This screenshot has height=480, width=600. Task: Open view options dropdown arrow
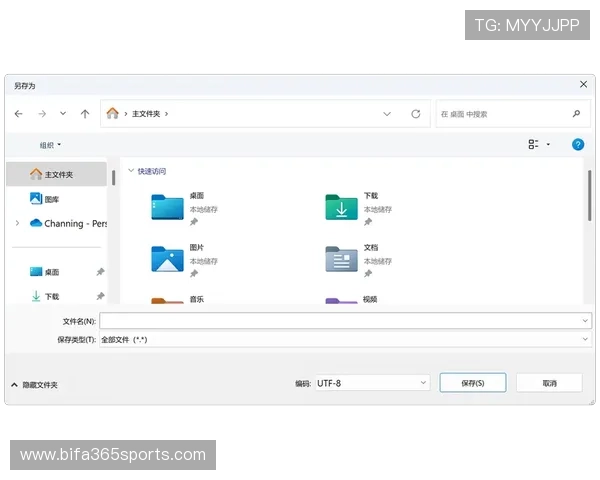pyautogui.click(x=548, y=144)
